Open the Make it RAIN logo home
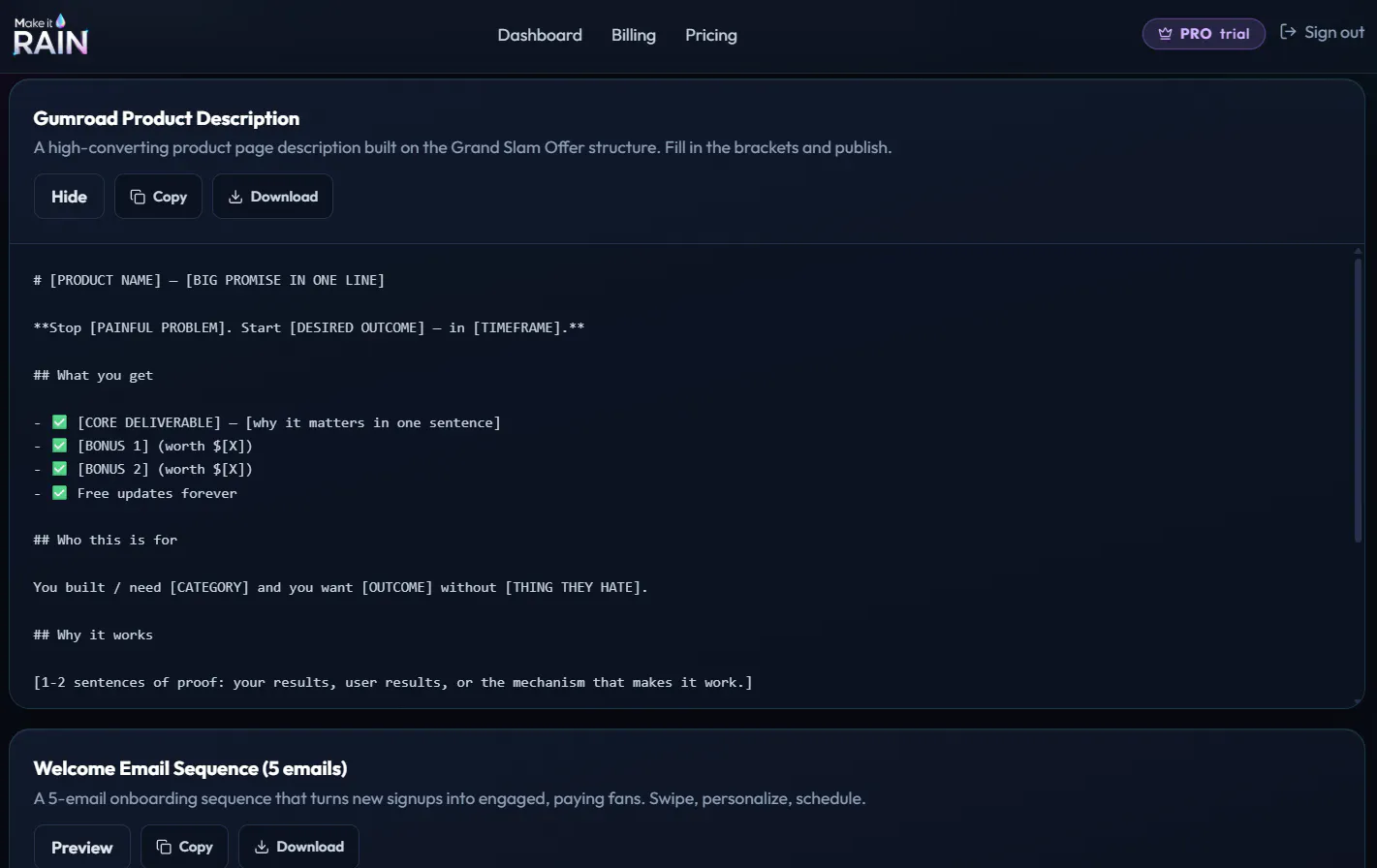Screen dimensions: 1377x868 50,35
